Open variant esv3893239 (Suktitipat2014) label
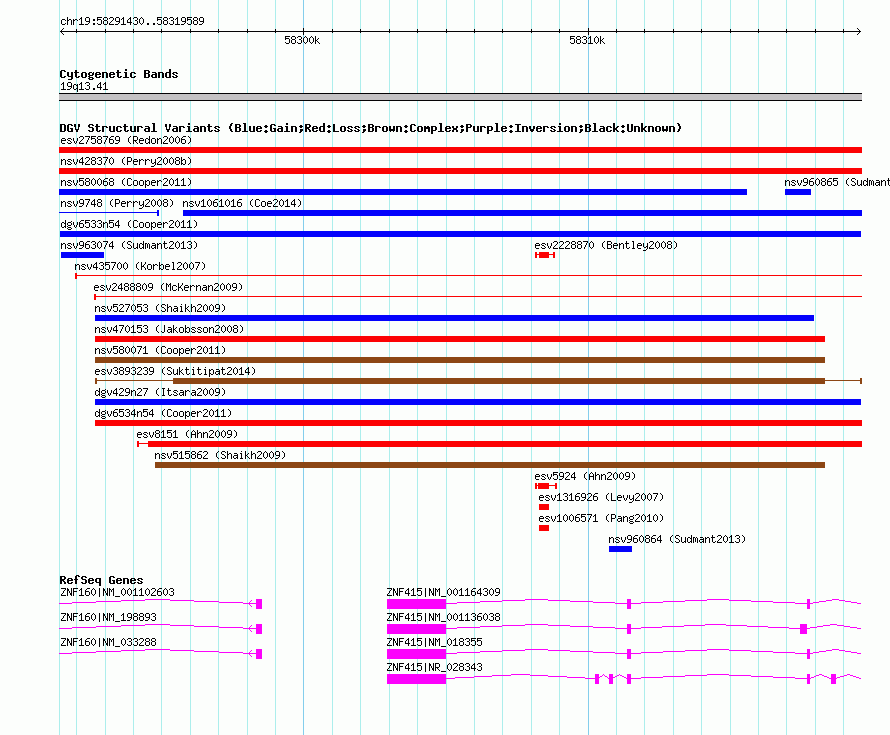Viewport: 890px width, 735px height. click(x=175, y=371)
